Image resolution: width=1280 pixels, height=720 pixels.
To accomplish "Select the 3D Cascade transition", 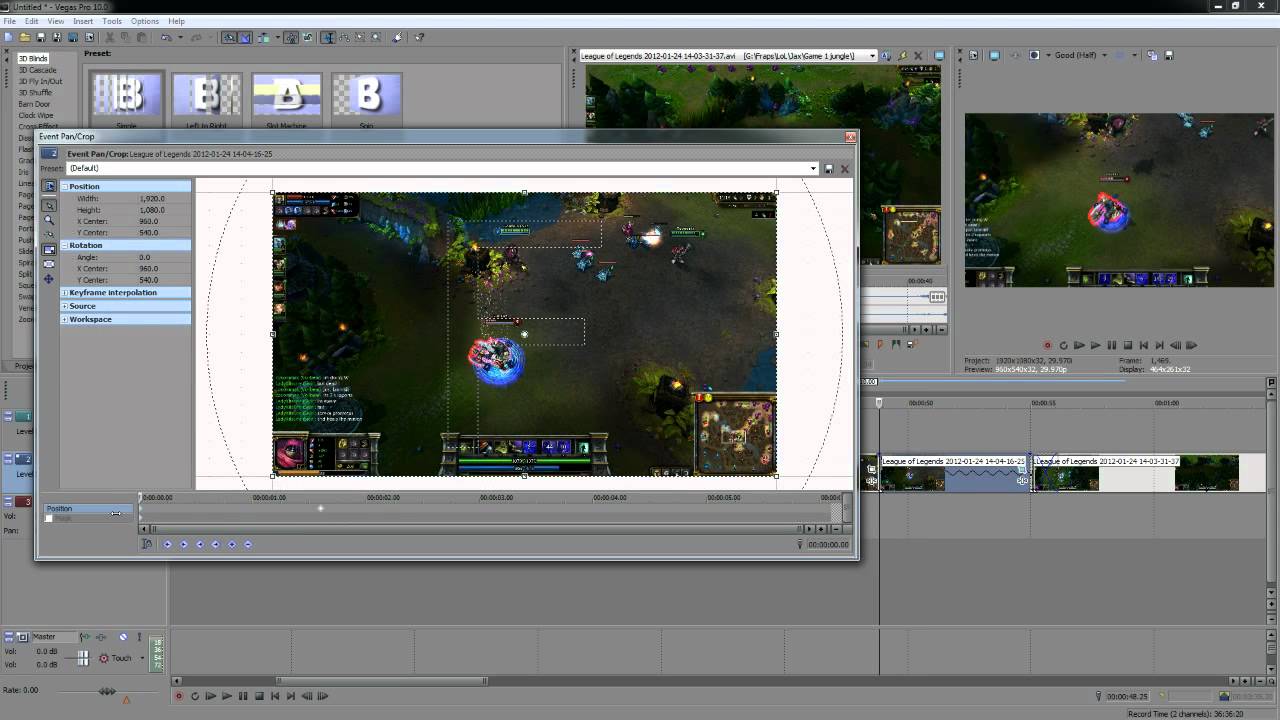I will [x=37, y=70].
